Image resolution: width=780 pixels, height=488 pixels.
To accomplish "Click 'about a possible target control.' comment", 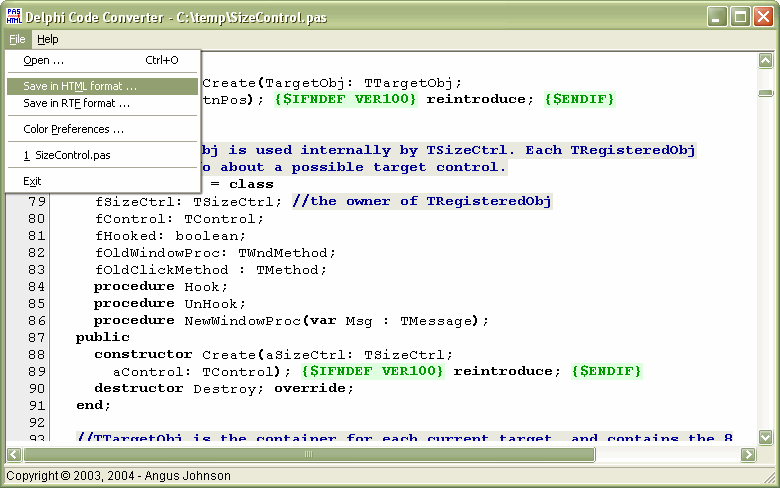I will (363, 168).
